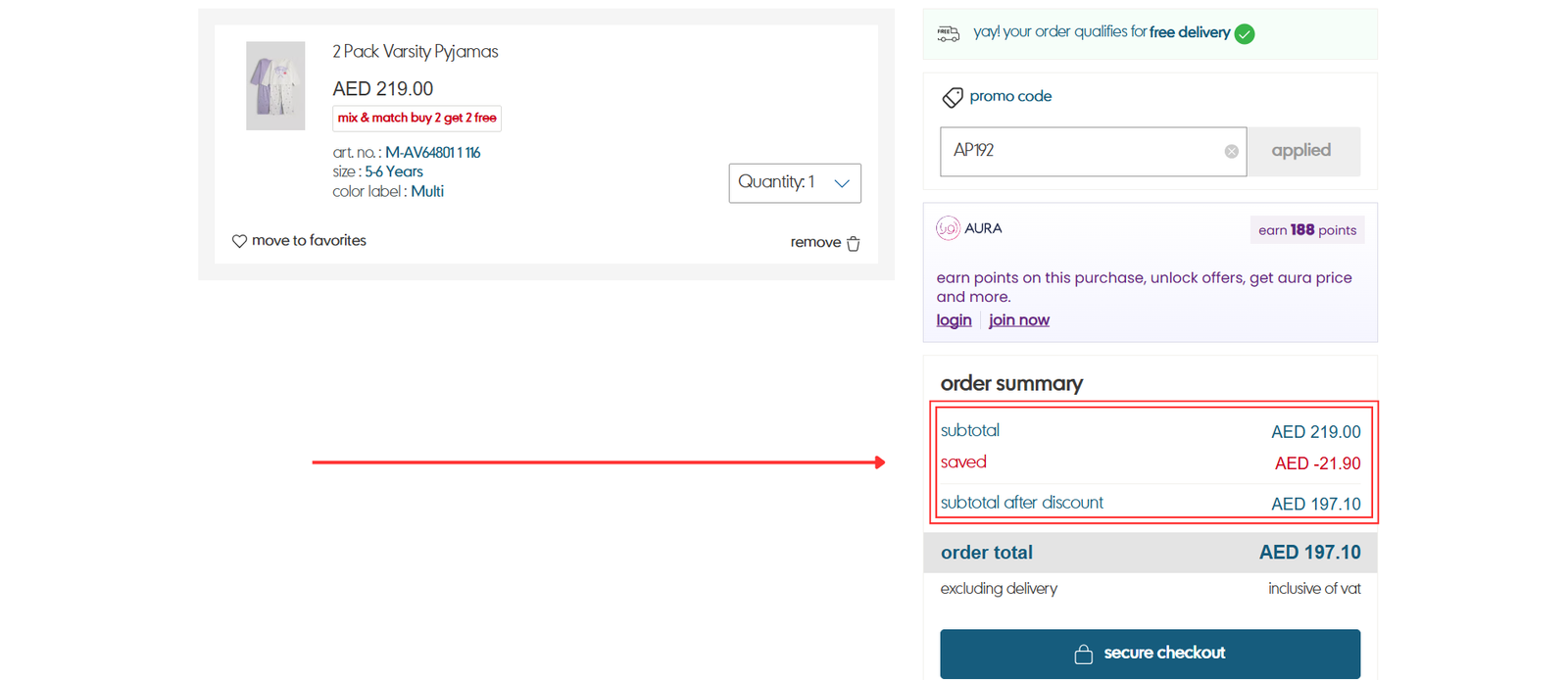Clear the AP192 promo code

click(x=1231, y=152)
